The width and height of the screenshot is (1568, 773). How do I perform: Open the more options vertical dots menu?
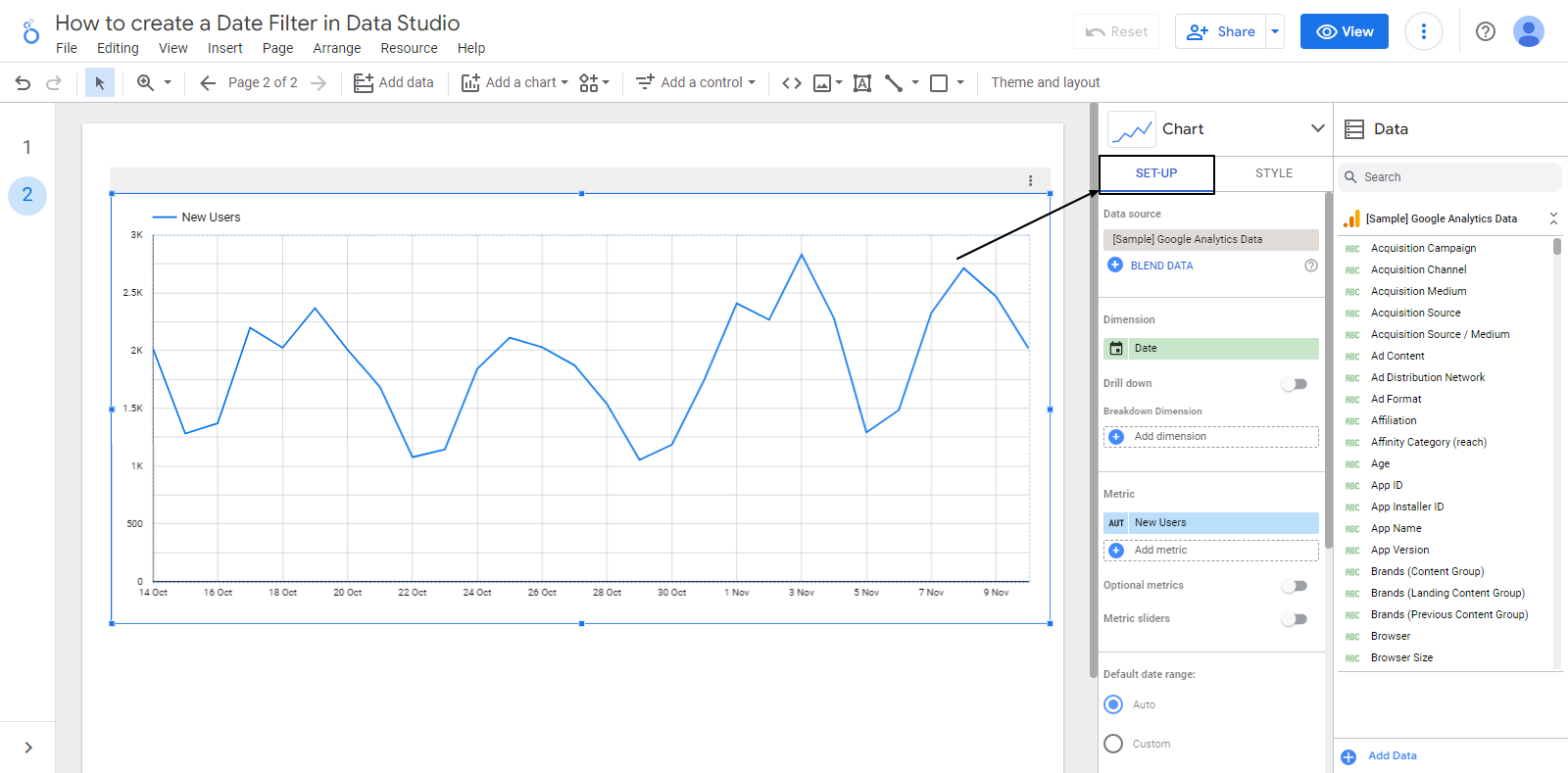click(1424, 31)
